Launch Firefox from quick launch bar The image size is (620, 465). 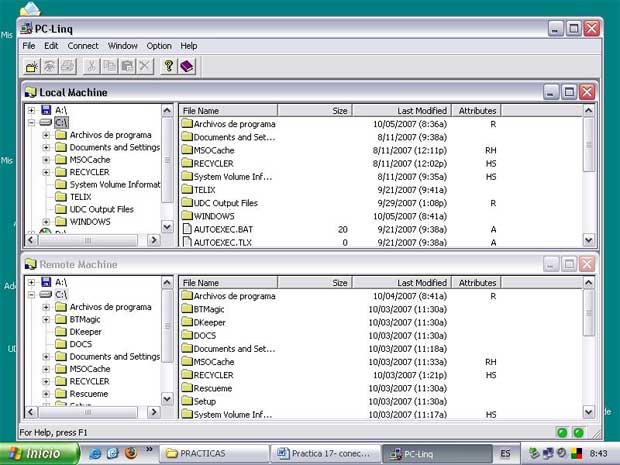click(130, 452)
